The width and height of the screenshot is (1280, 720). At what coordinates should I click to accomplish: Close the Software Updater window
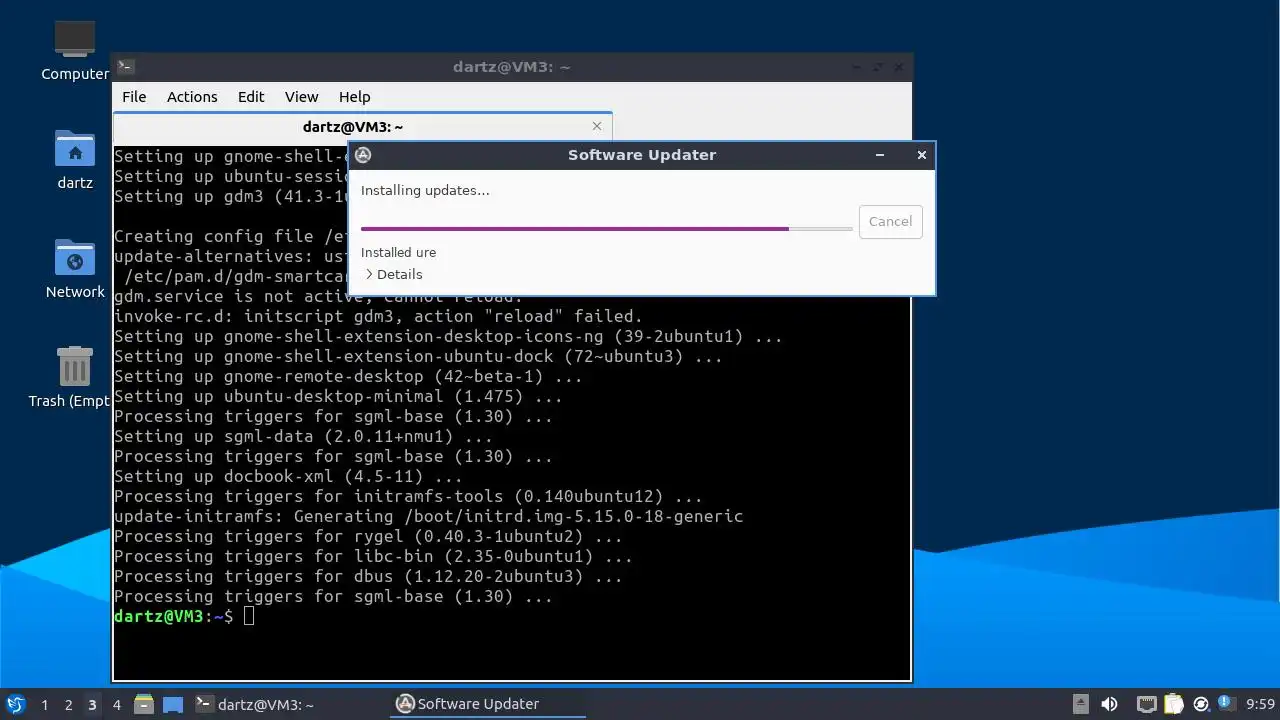[922, 155]
